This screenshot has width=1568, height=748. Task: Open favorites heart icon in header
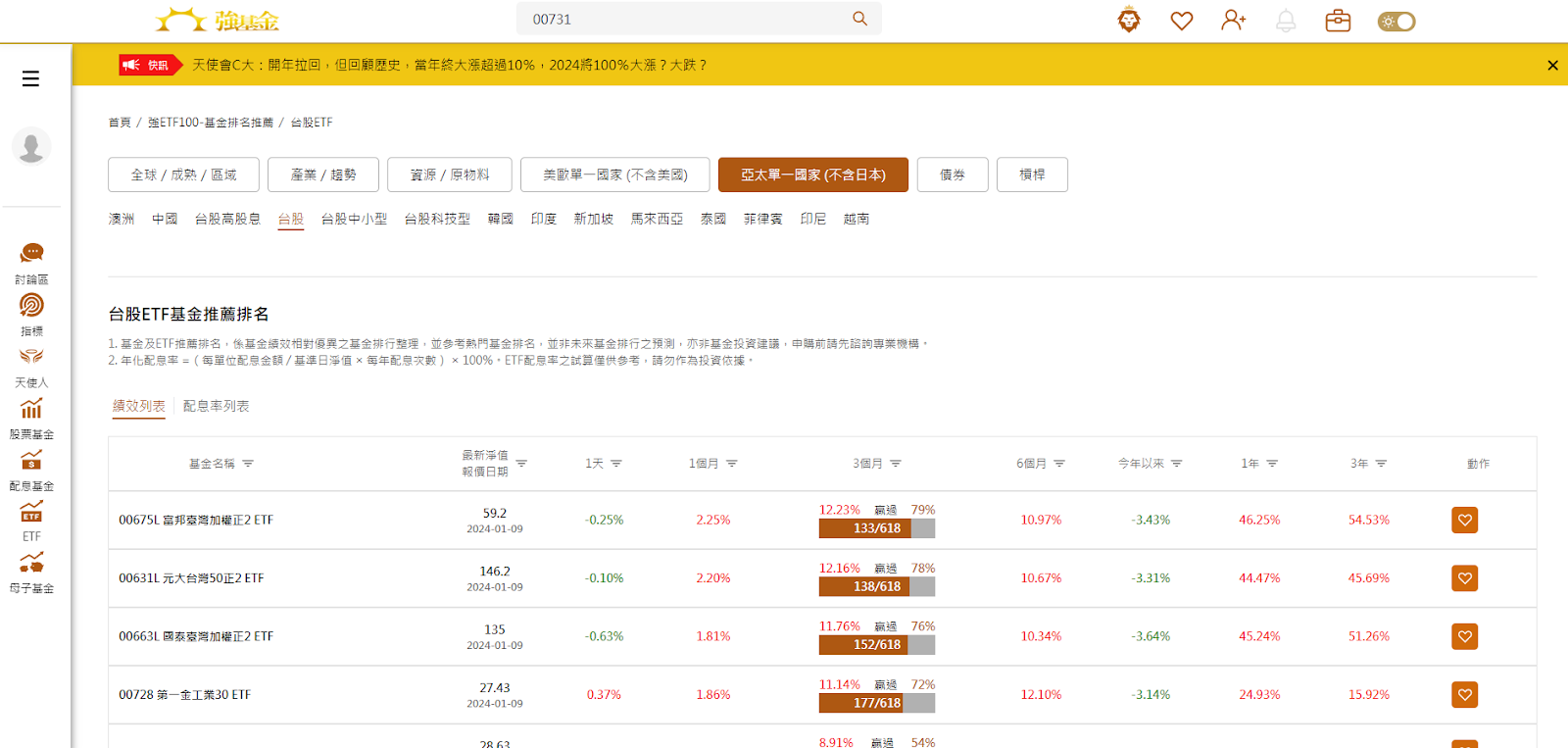[1182, 21]
